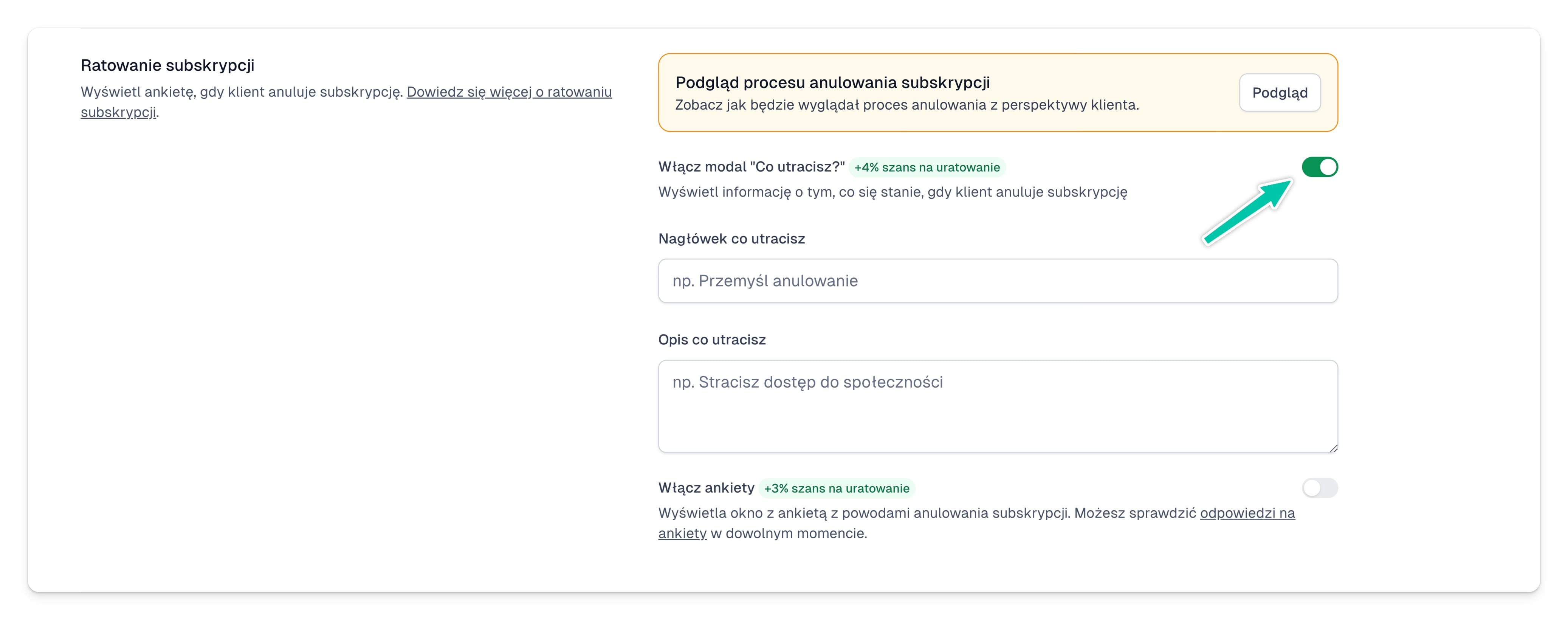This screenshot has width=1568, height=620.
Task: Click the 'Włącz ankiety' label text
Action: [706, 487]
